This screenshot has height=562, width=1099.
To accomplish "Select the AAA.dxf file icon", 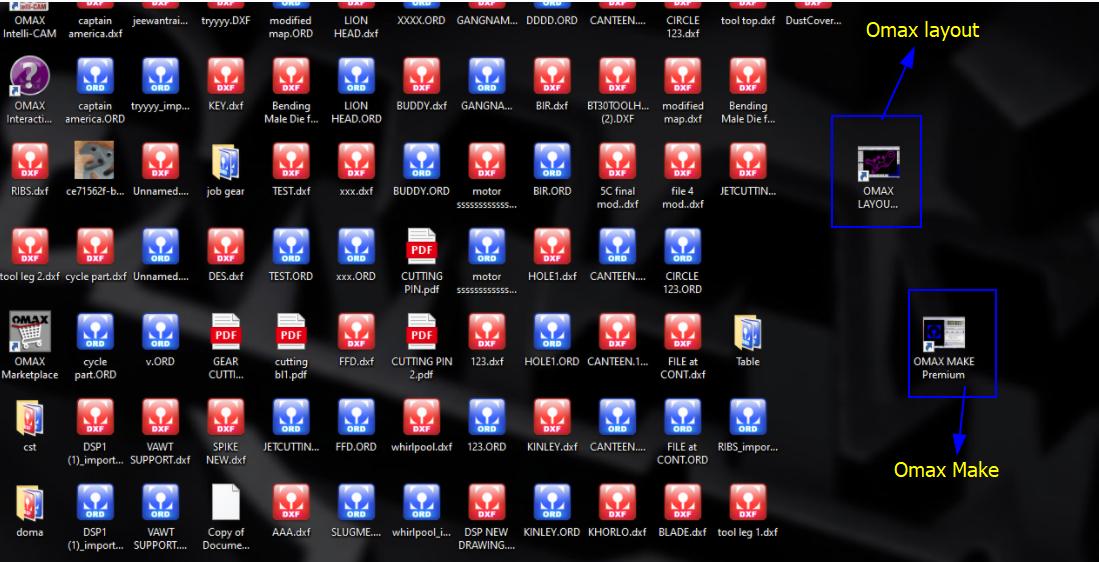I will (291, 502).
